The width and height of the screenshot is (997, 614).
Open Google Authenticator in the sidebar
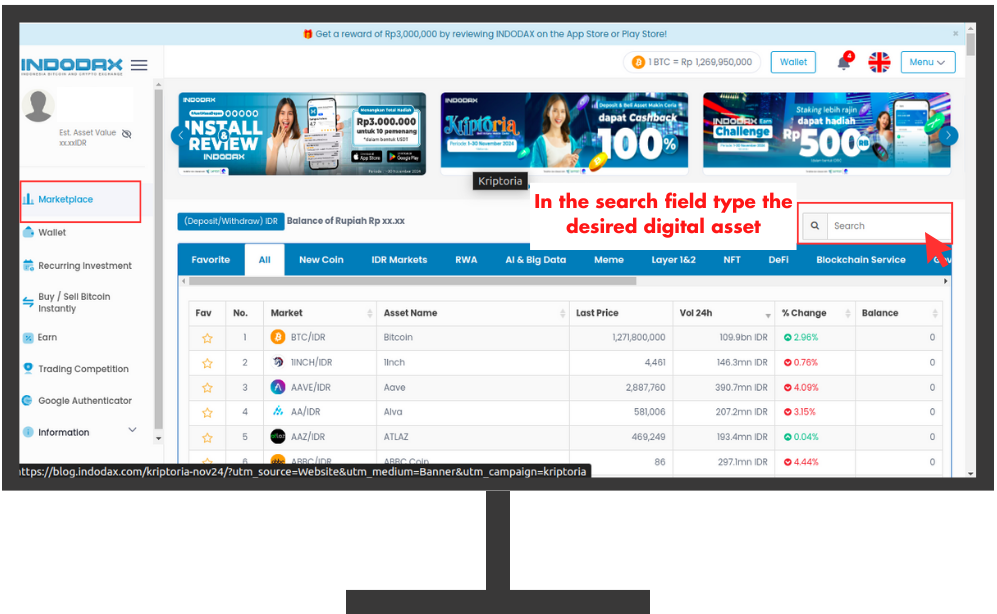coord(85,400)
